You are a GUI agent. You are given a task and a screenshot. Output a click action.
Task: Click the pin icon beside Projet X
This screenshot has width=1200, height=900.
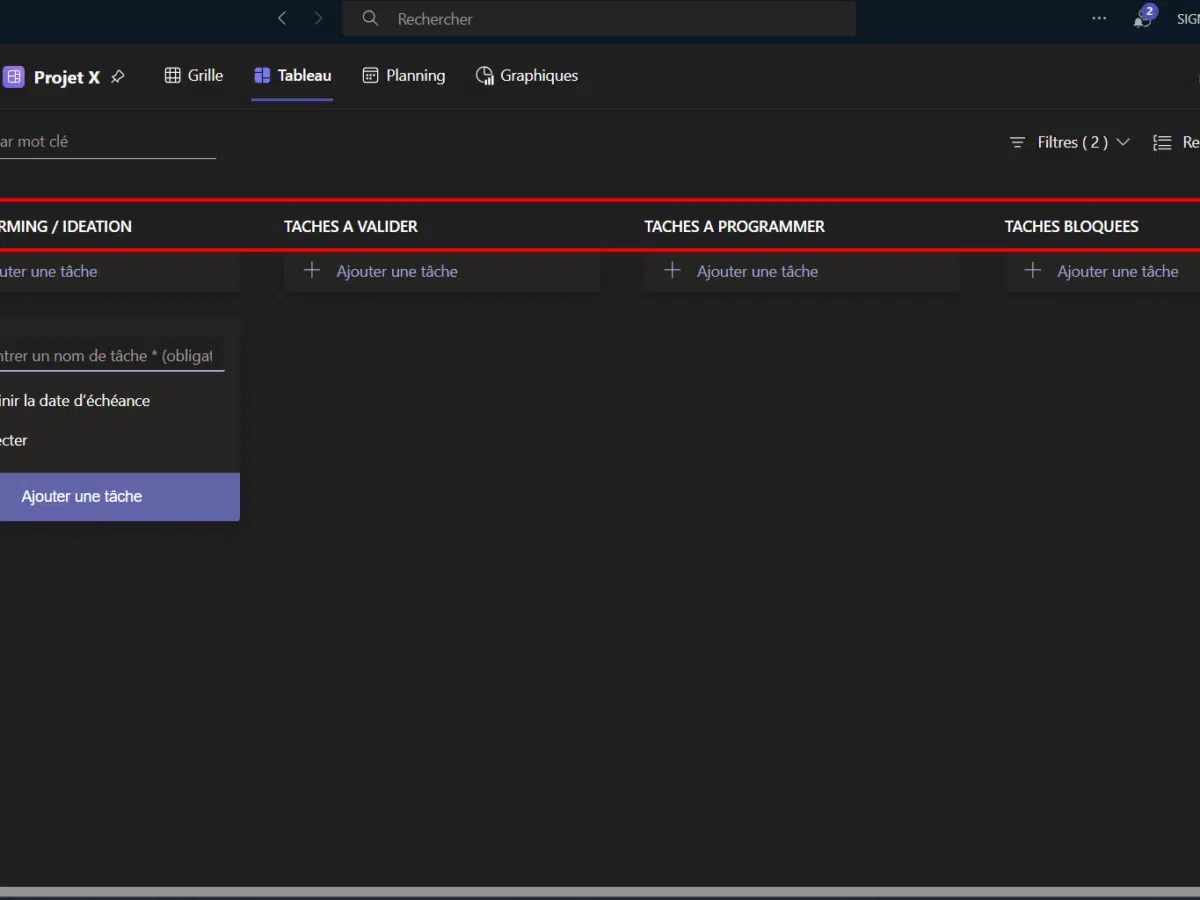pyautogui.click(x=118, y=76)
